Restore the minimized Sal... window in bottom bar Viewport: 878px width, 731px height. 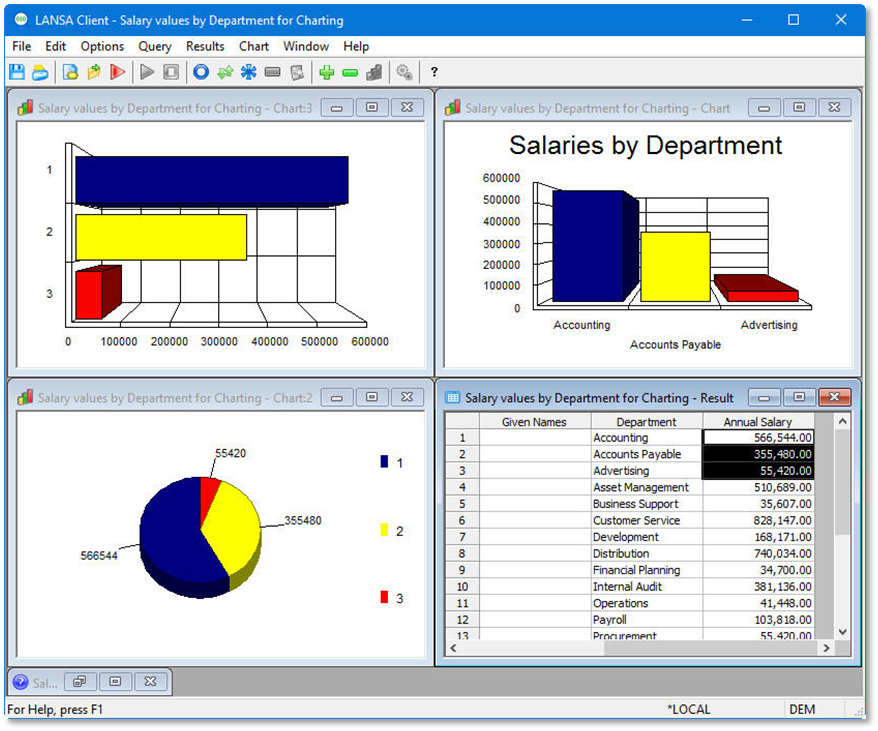[79, 682]
